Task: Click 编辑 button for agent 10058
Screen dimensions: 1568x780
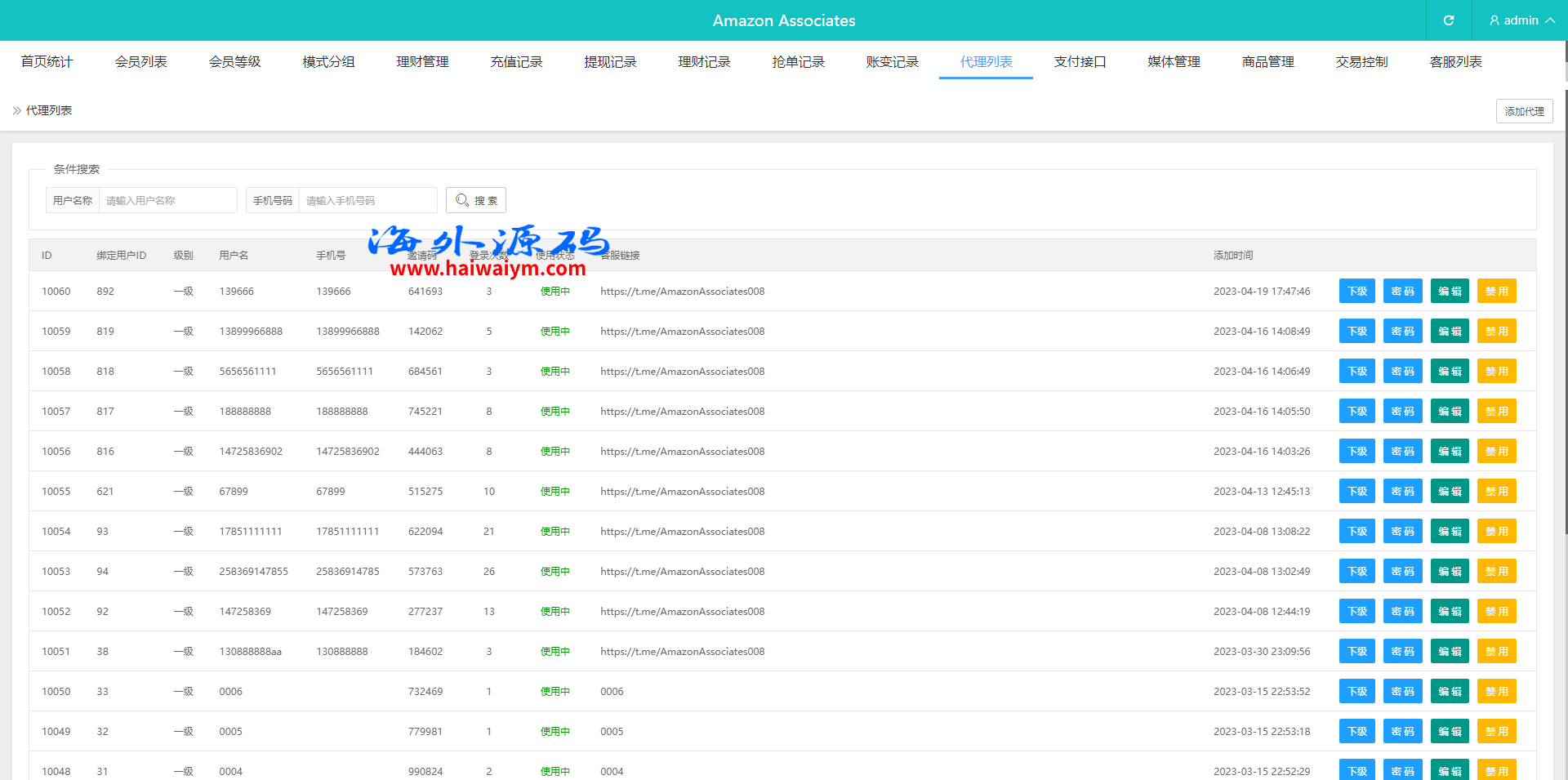Action: coord(1450,372)
